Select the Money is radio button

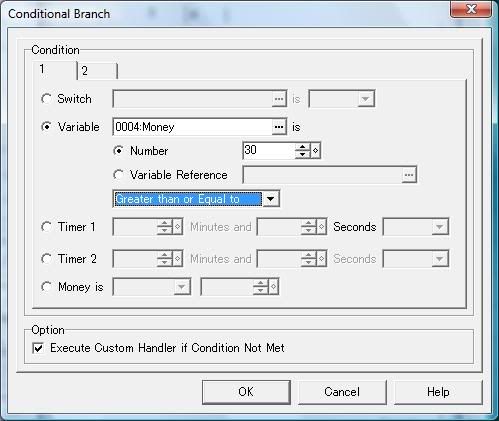[46, 287]
